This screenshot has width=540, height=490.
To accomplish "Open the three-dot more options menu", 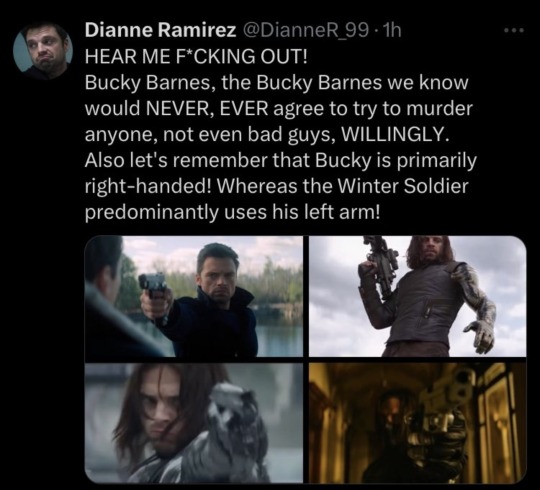I will coord(513,31).
